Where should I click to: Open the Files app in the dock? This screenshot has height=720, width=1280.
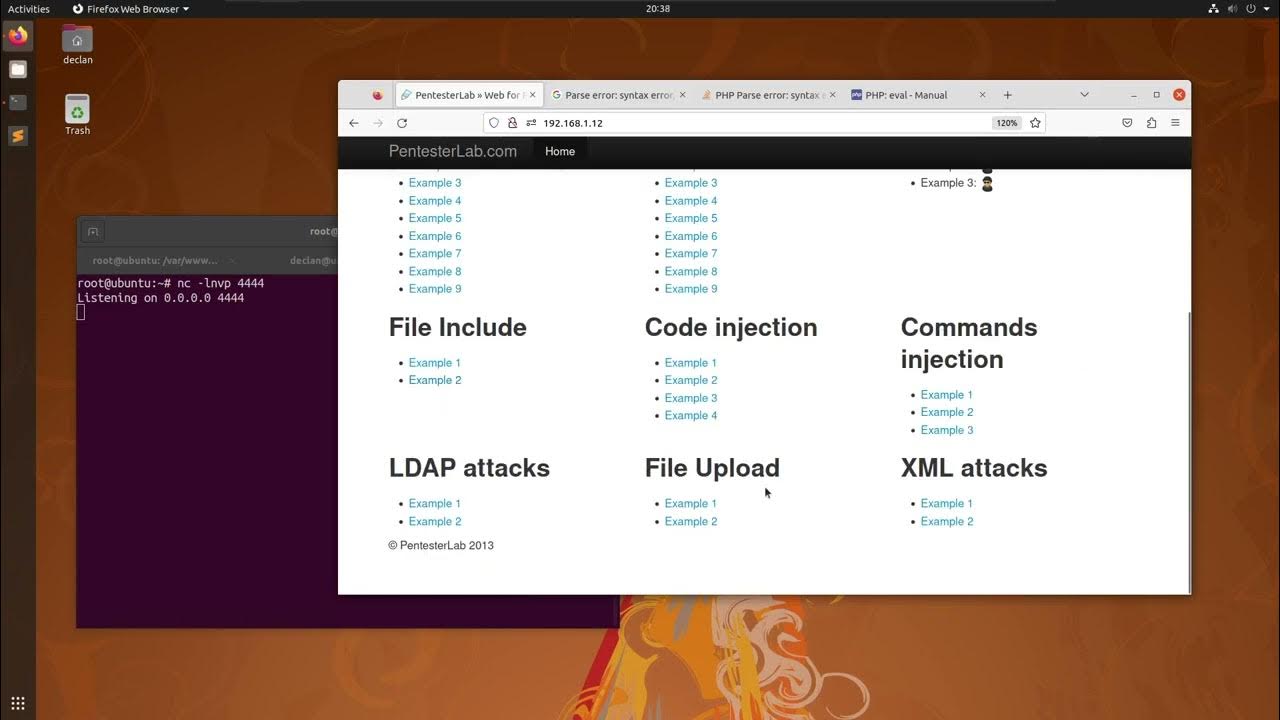coord(18,69)
